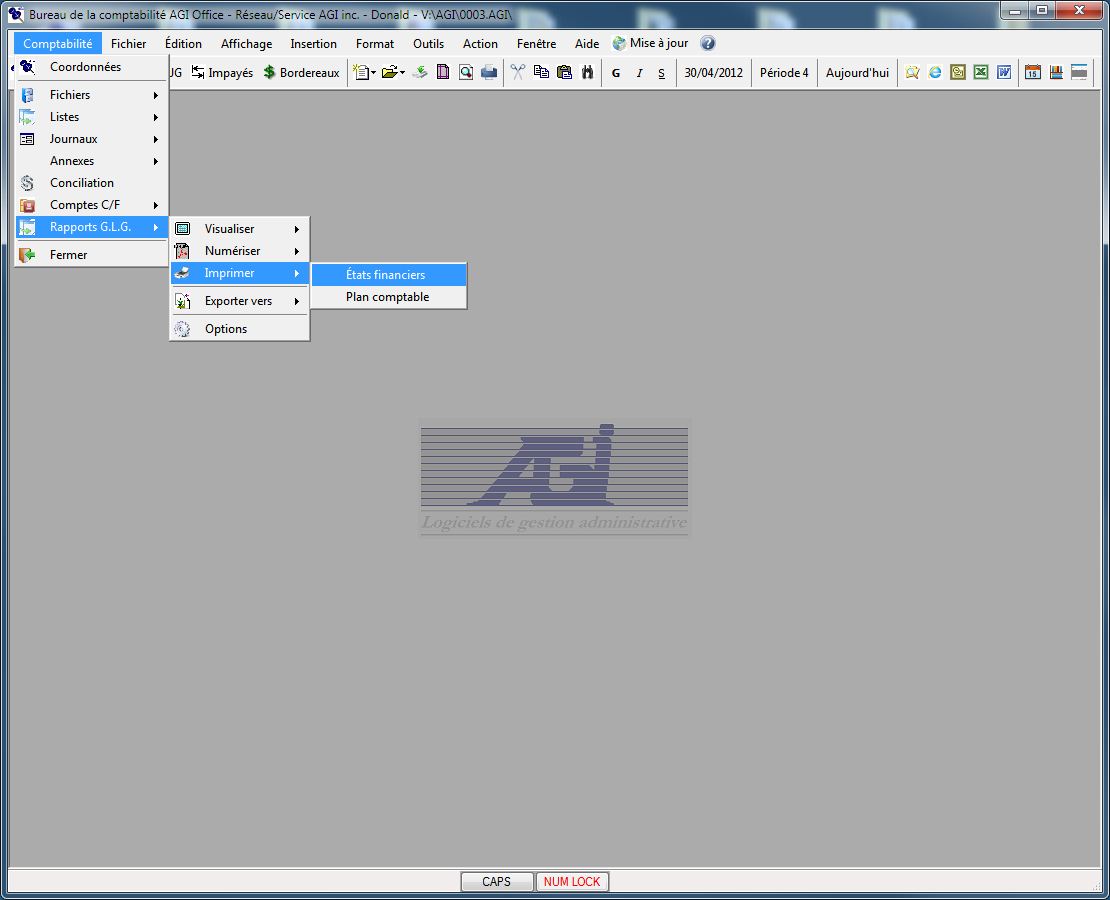
Task: Expand the Visualiser submenu
Action: click(x=239, y=229)
